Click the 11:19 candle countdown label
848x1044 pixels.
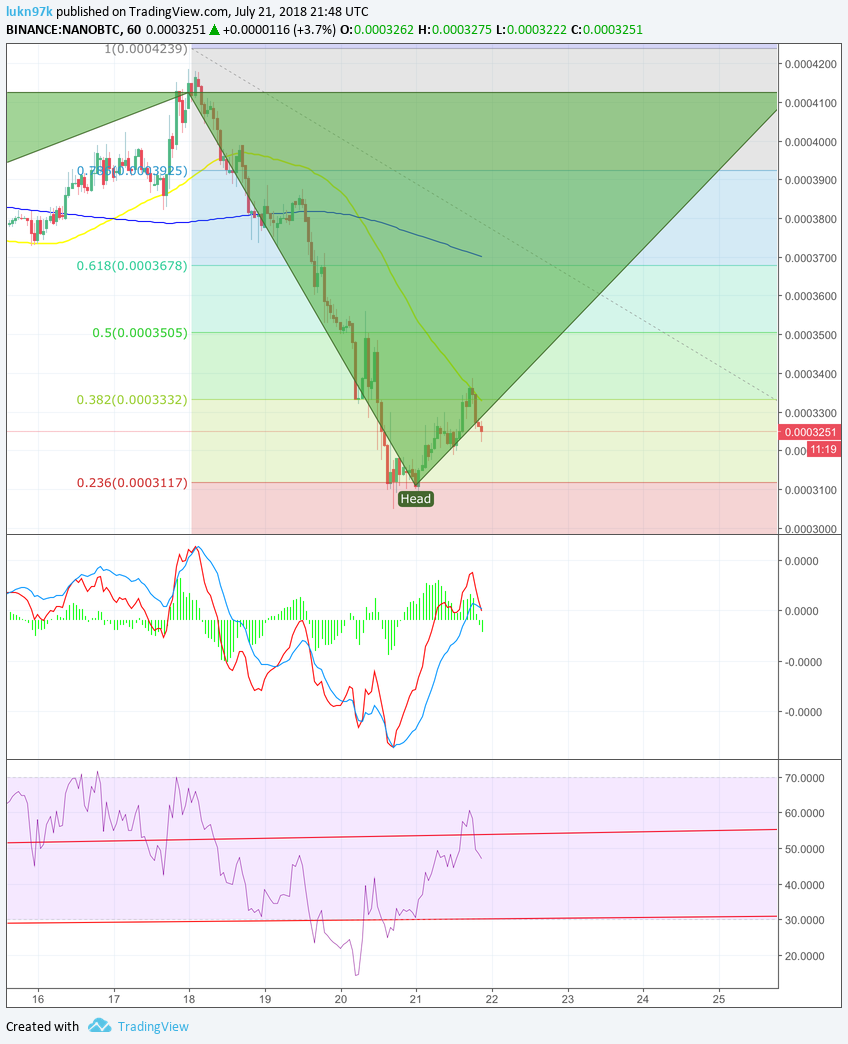coord(823,449)
